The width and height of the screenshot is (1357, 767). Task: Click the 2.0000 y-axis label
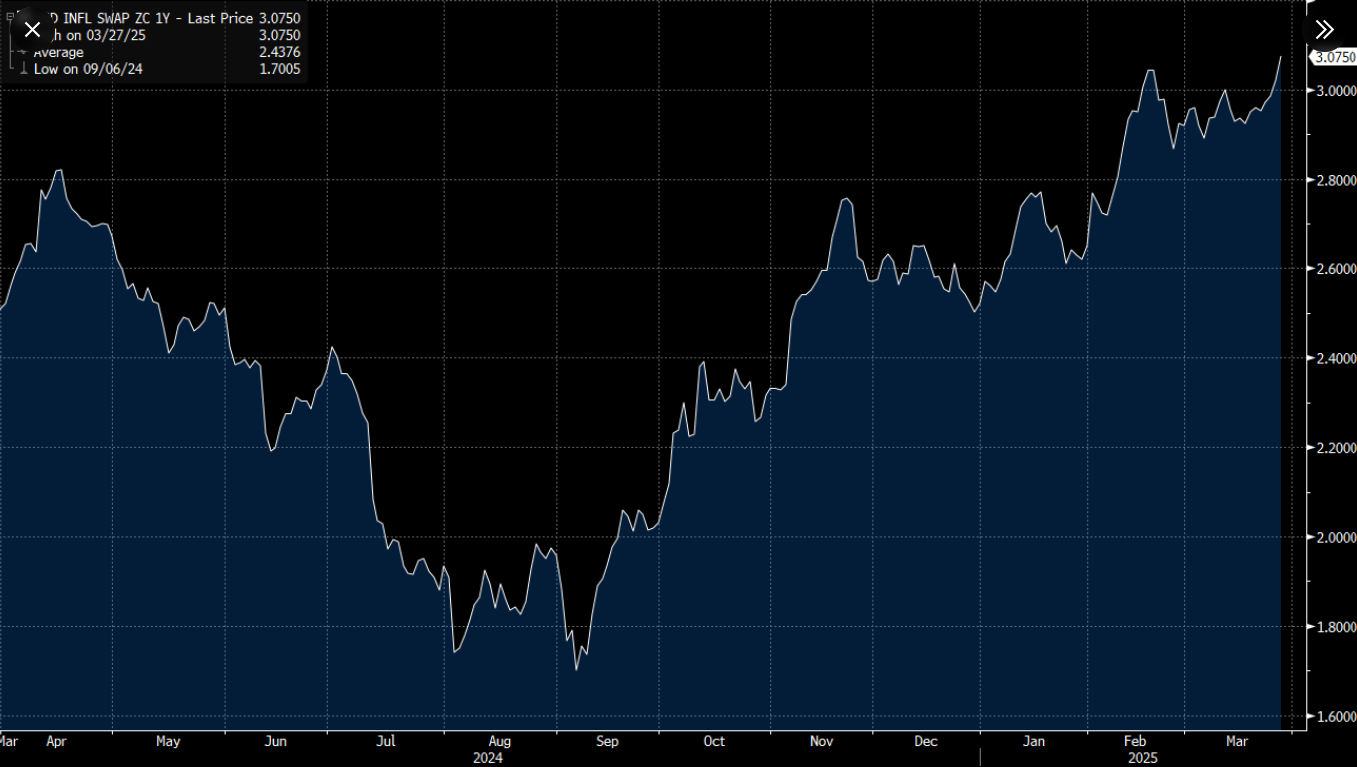pyautogui.click(x=1335, y=537)
